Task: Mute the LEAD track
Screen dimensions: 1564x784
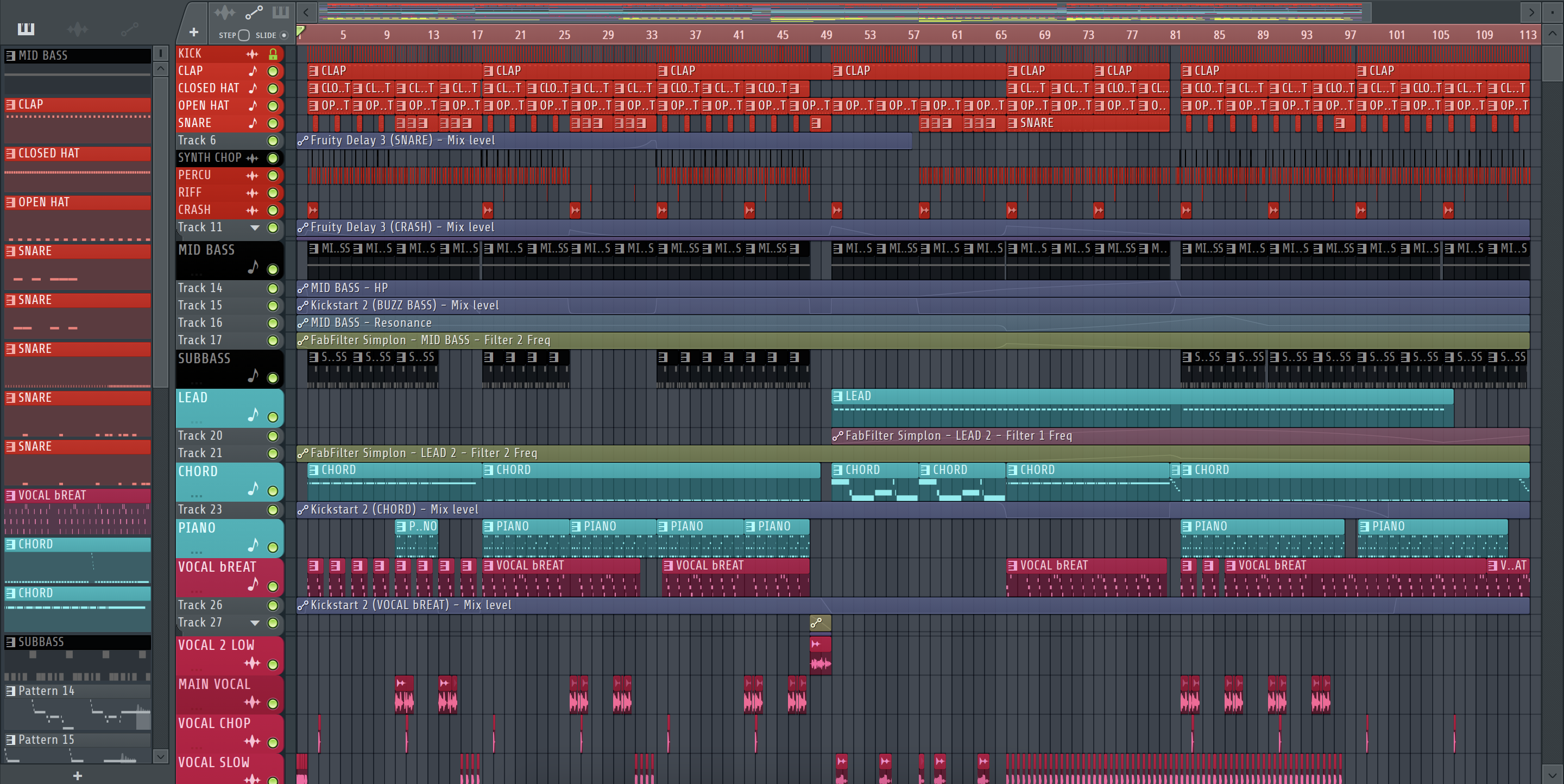Action: (x=273, y=417)
